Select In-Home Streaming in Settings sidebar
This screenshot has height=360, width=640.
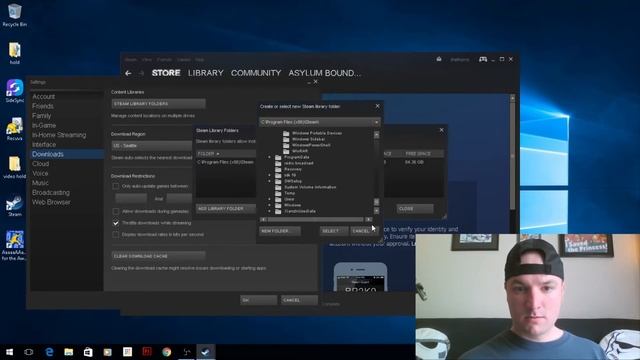pyautogui.click(x=59, y=135)
